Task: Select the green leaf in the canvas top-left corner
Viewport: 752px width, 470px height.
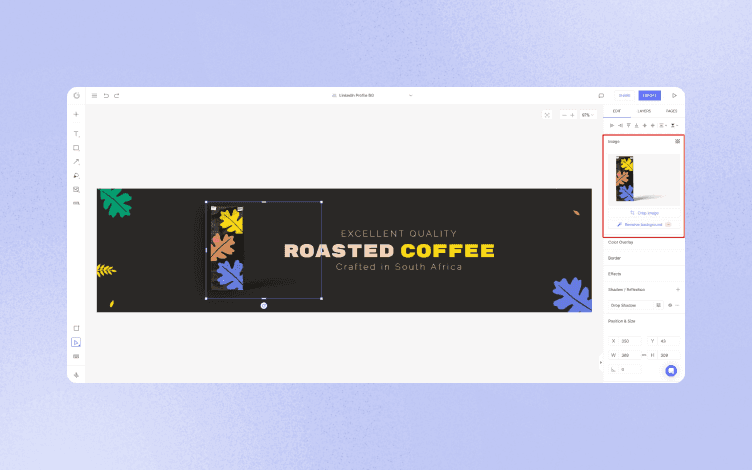Action: (x=116, y=202)
